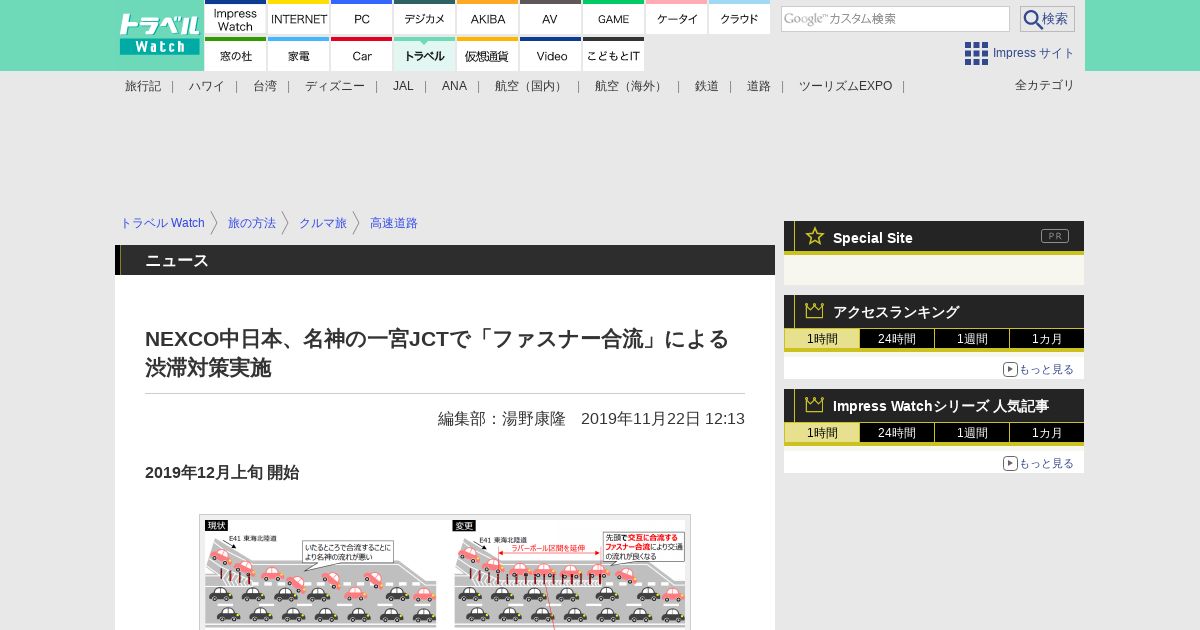Click the Impress Watchシリーズ crown icon
The width and height of the screenshot is (1200, 630).
click(815, 404)
